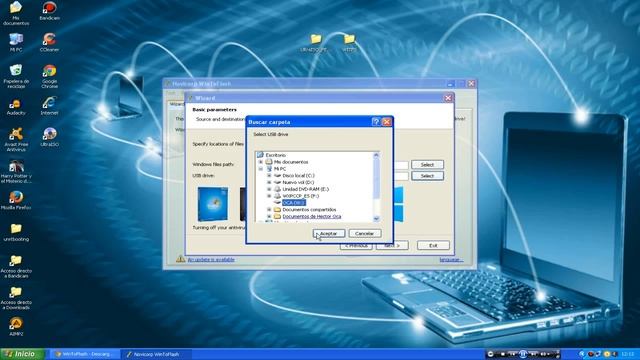Click Select beside USB drive field
The width and height of the screenshot is (640, 360).
pyautogui.click(x=427, y=176)
